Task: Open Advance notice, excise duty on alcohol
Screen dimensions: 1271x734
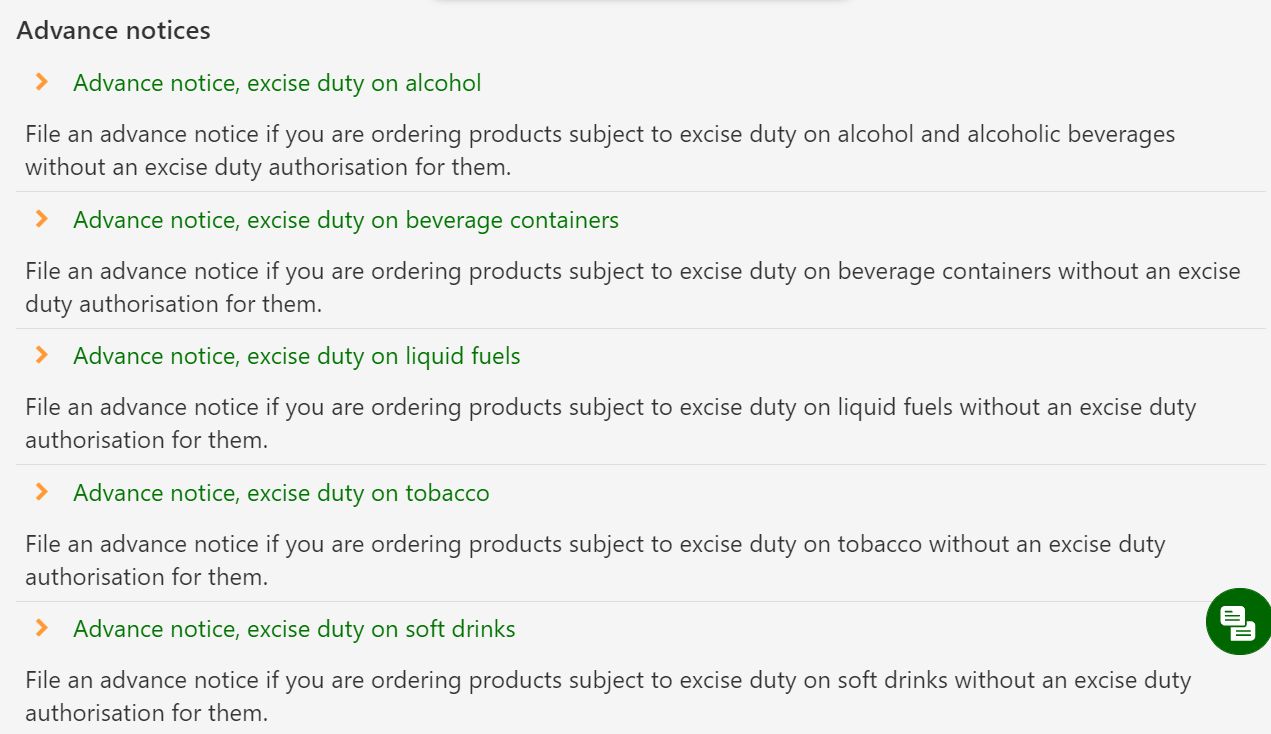Action: pyautogui.click(x=277, y=83)
